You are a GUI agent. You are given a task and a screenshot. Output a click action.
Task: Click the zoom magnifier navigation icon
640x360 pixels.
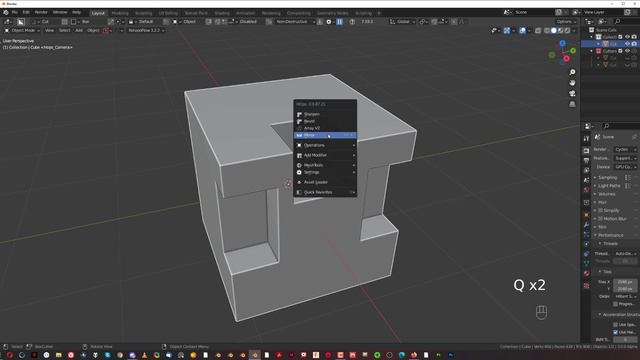(572, 72)
